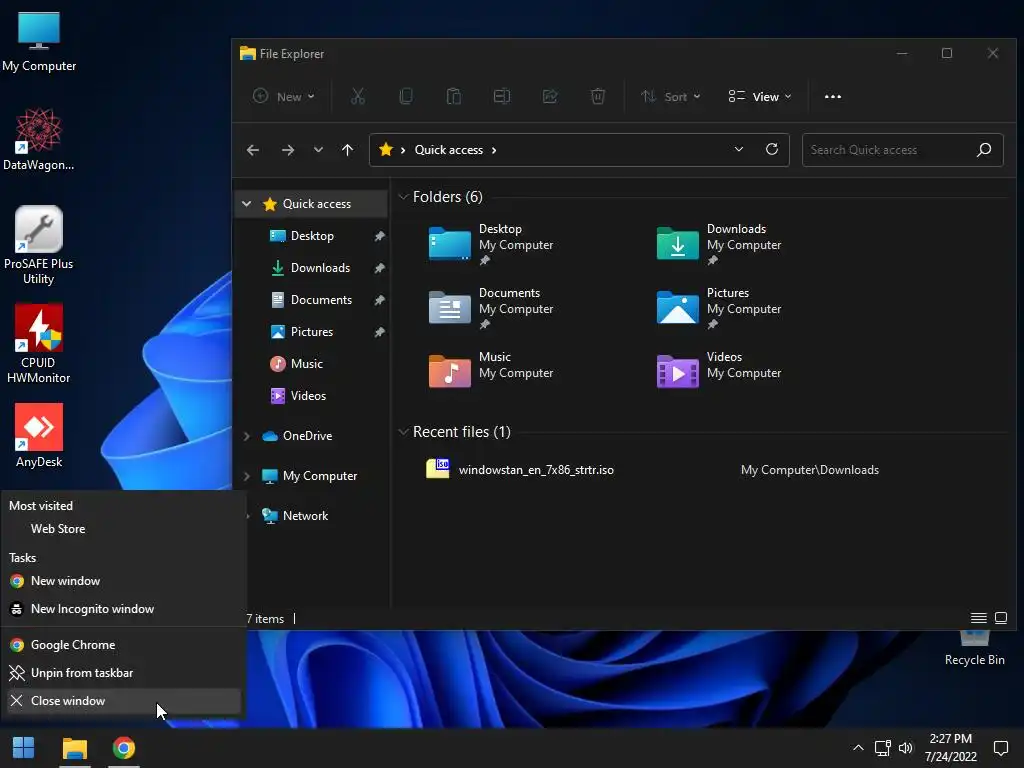
Task: Open the Pictures folder tile in Folders
Action: coord(719,308)
